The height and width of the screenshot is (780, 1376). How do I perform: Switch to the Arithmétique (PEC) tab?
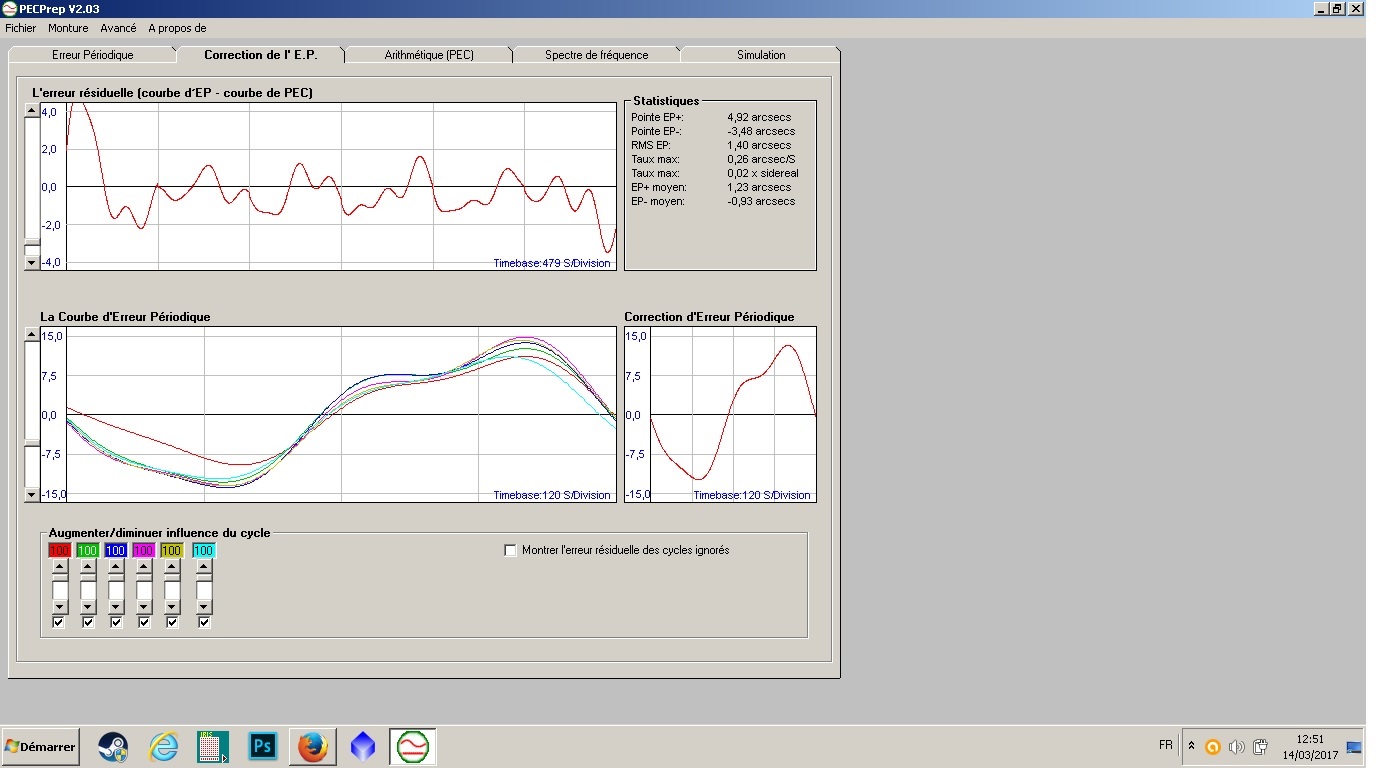click(429, 55)
